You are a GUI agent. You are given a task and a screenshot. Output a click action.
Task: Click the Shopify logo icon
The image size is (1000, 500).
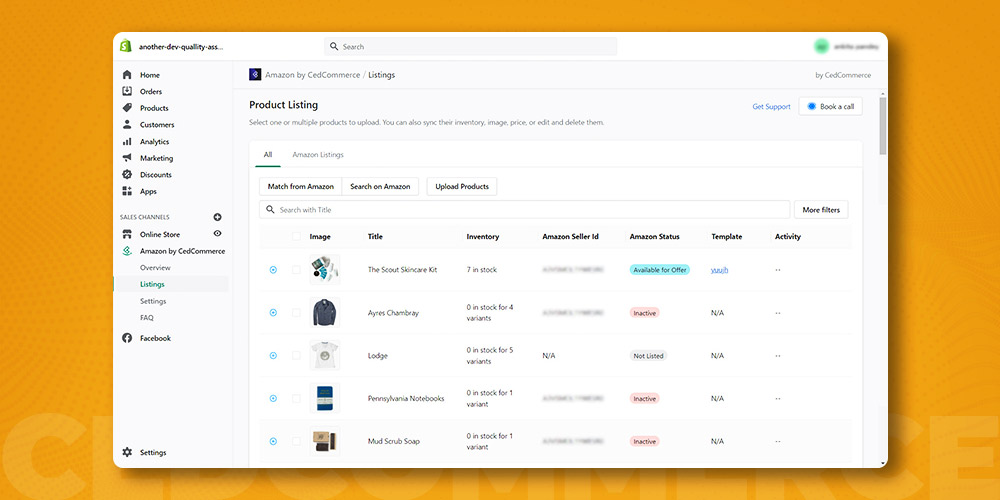coord(126,46)
